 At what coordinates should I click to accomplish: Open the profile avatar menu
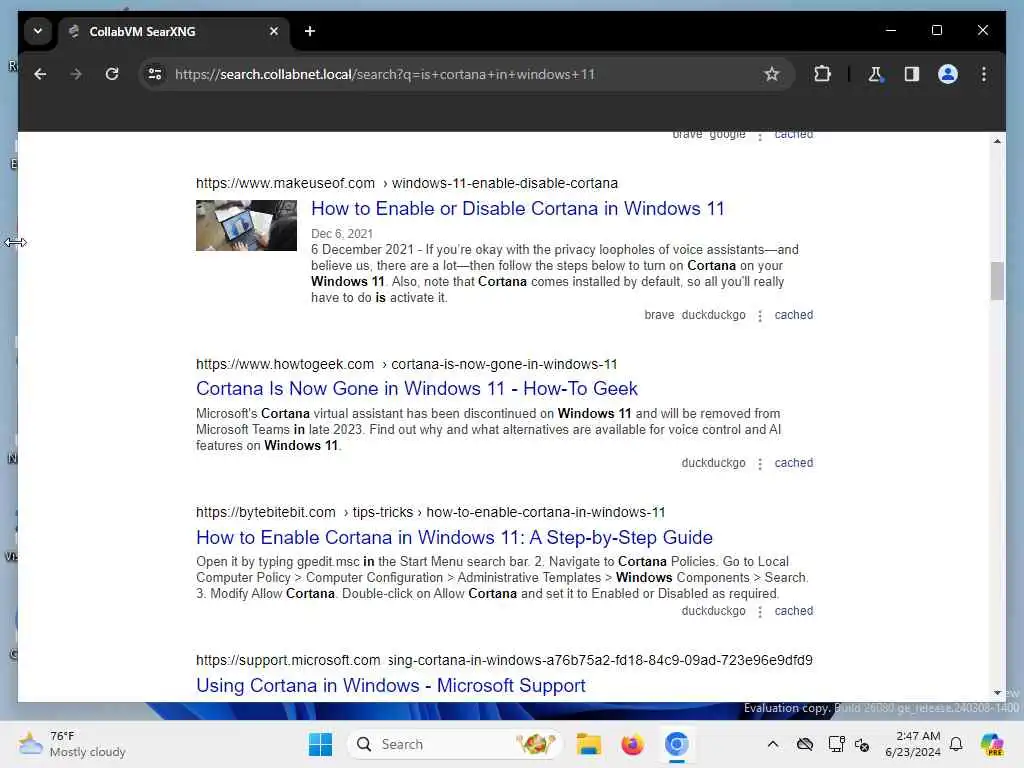click(x=948, y=74)
